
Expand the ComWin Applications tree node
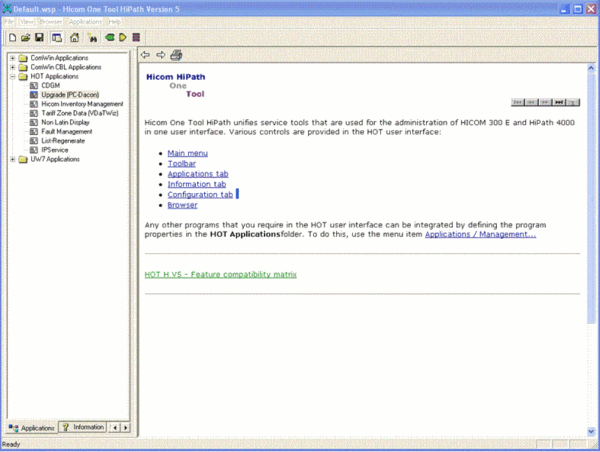pos(13,58)
